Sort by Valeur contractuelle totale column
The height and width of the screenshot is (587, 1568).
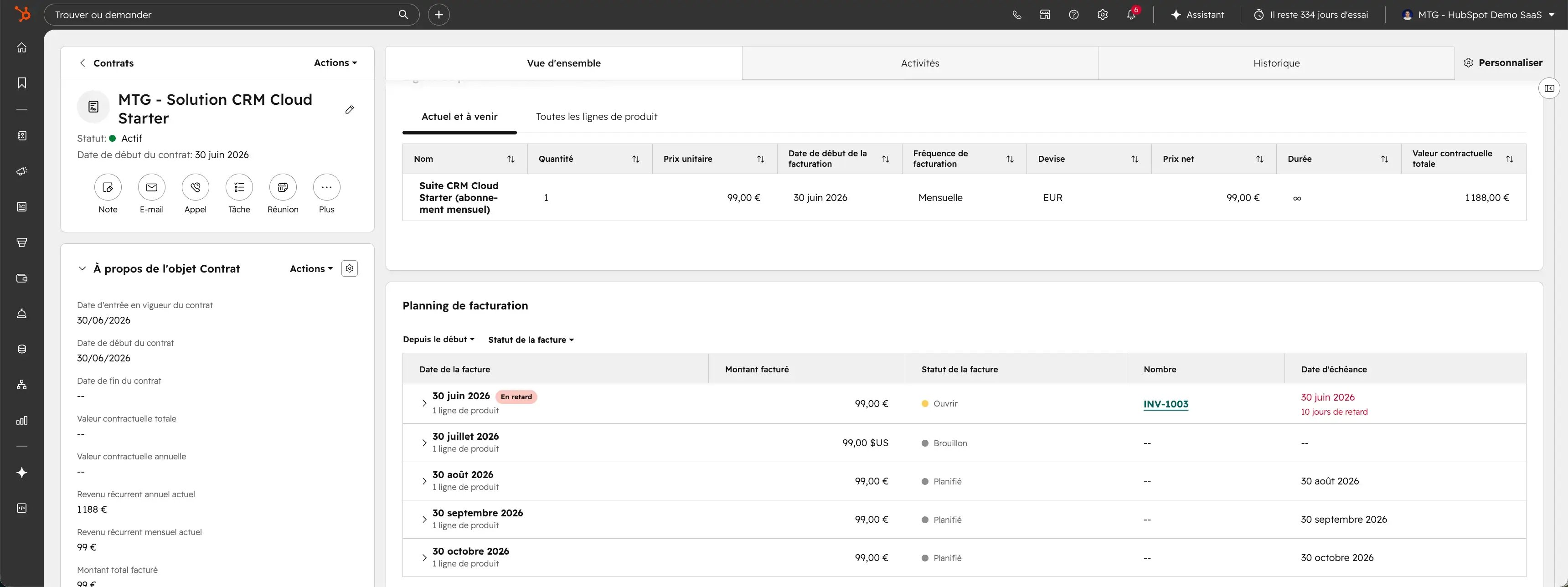tap(1510, 159)
